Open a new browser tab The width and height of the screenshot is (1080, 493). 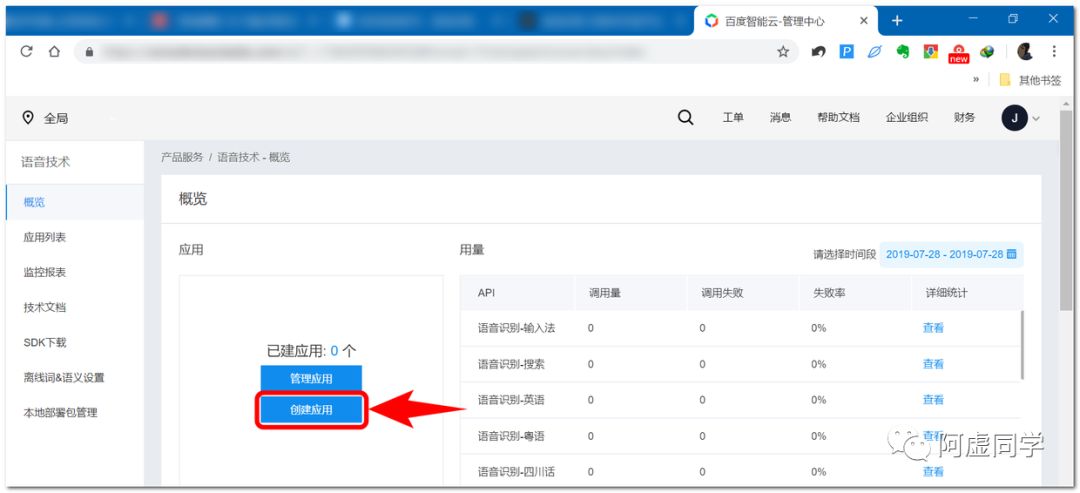[897, 21]
